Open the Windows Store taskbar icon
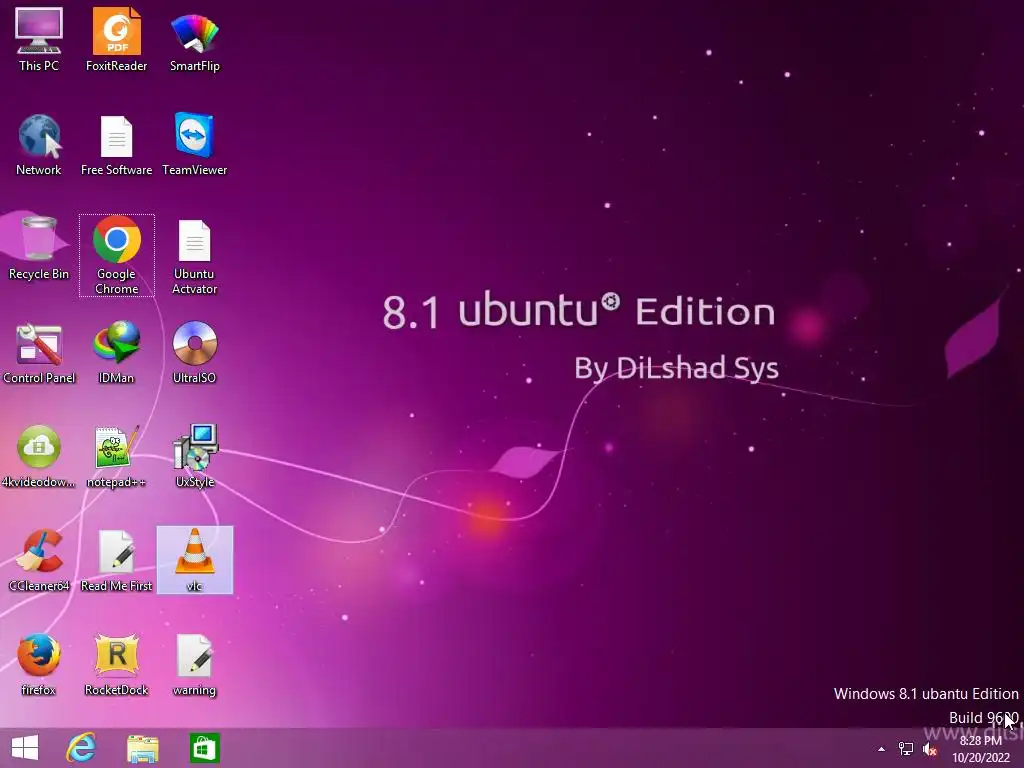 (204, 748)
